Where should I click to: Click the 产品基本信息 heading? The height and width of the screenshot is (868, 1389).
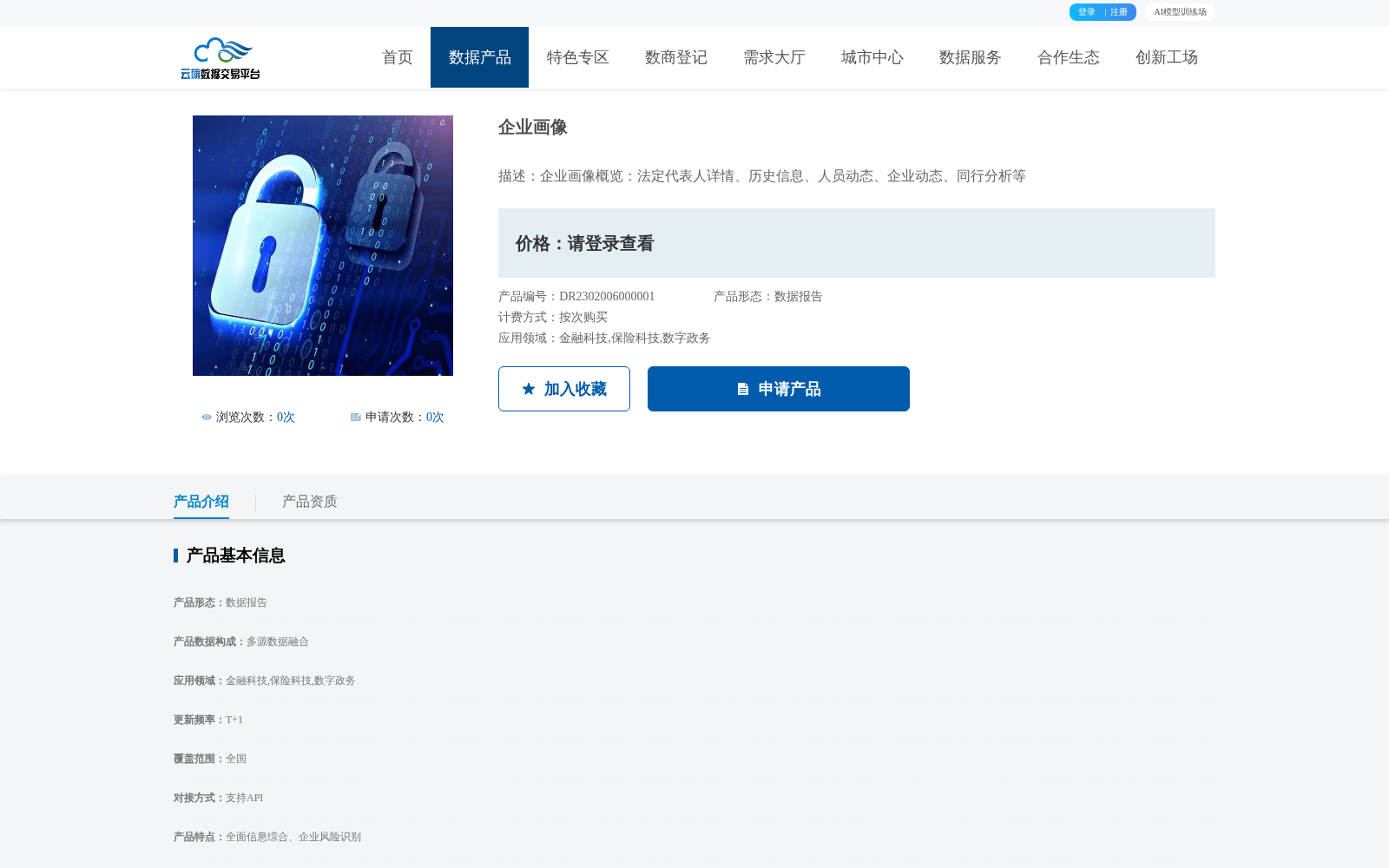(236, 556)
